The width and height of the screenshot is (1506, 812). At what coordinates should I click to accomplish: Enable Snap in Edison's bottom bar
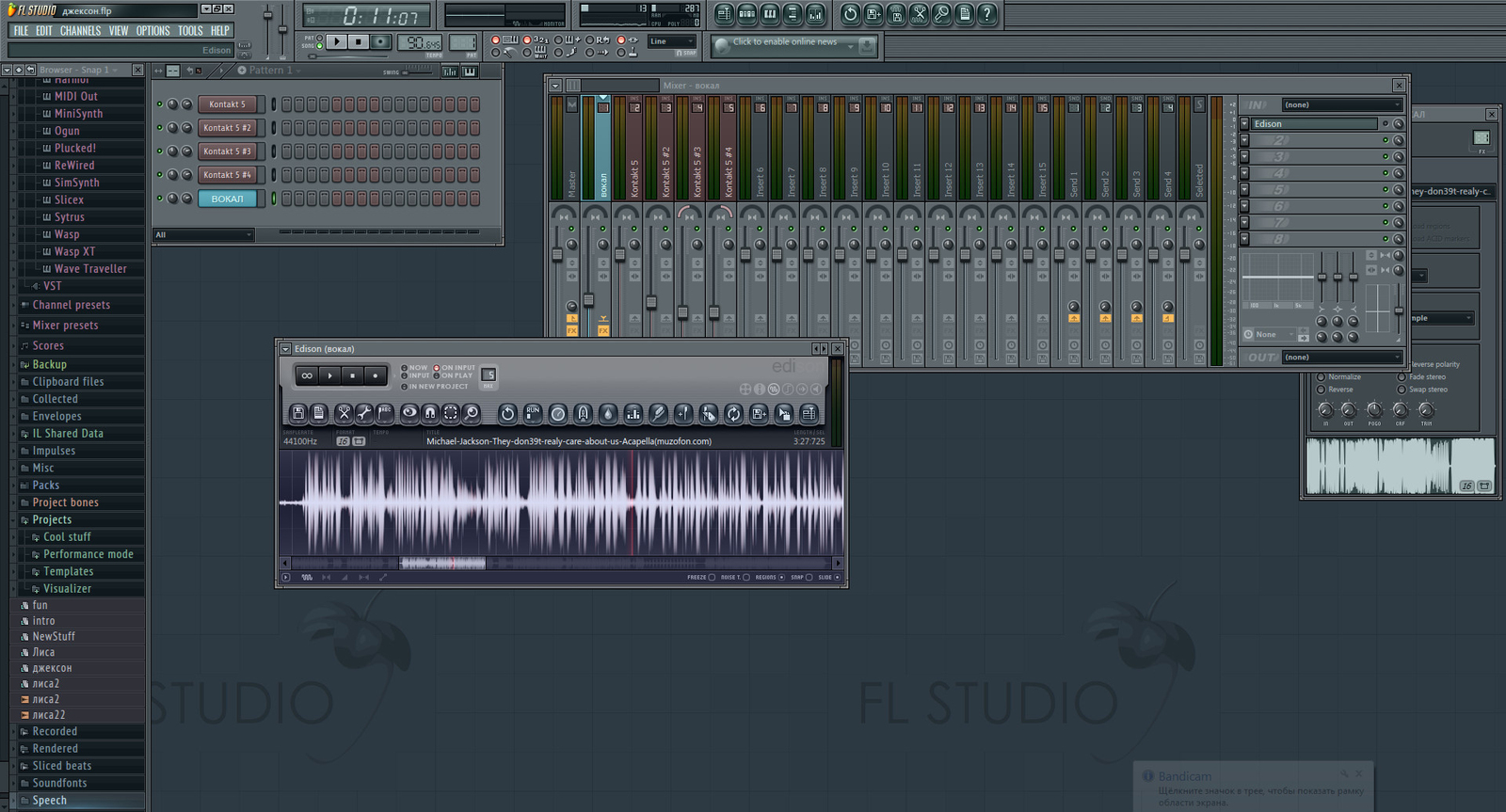click(x=809, y=578)
